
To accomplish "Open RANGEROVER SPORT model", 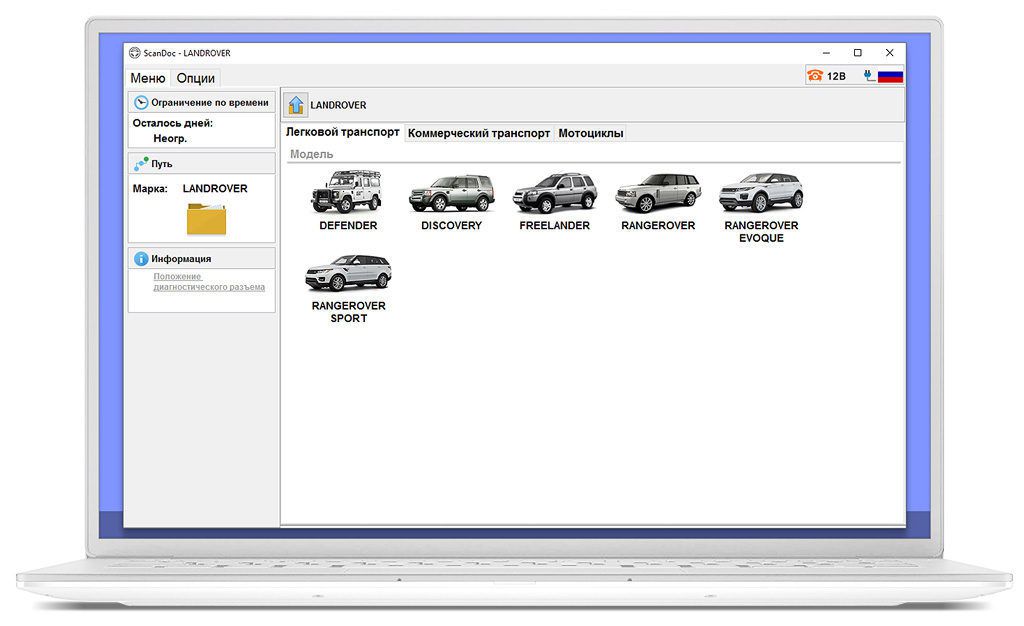I will [348, 273].
